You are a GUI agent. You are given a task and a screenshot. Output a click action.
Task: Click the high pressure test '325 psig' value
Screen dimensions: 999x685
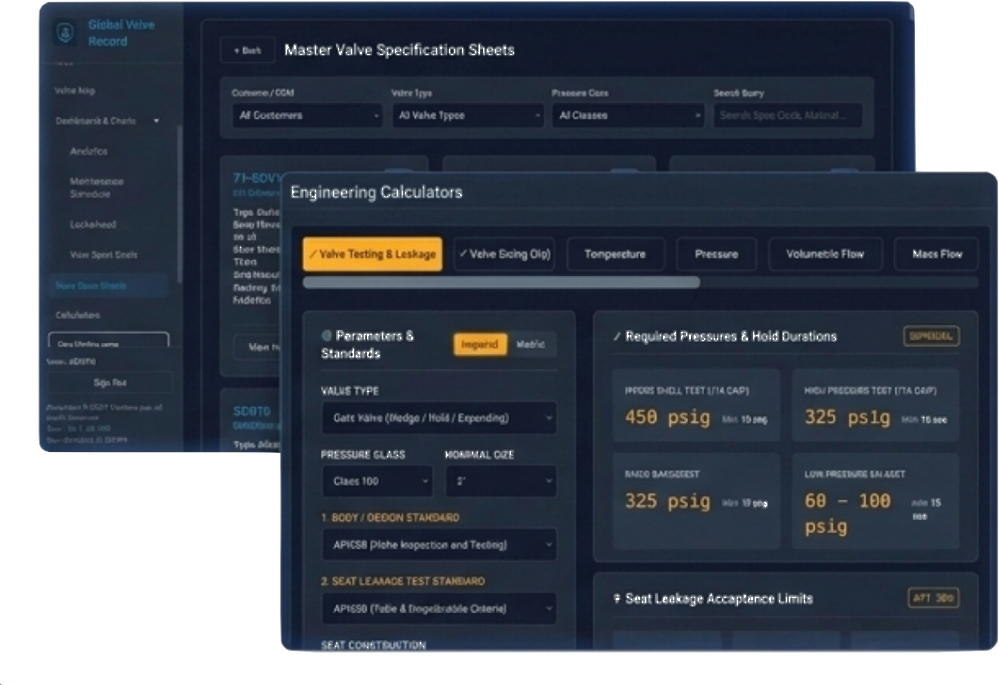coord(847,417)
